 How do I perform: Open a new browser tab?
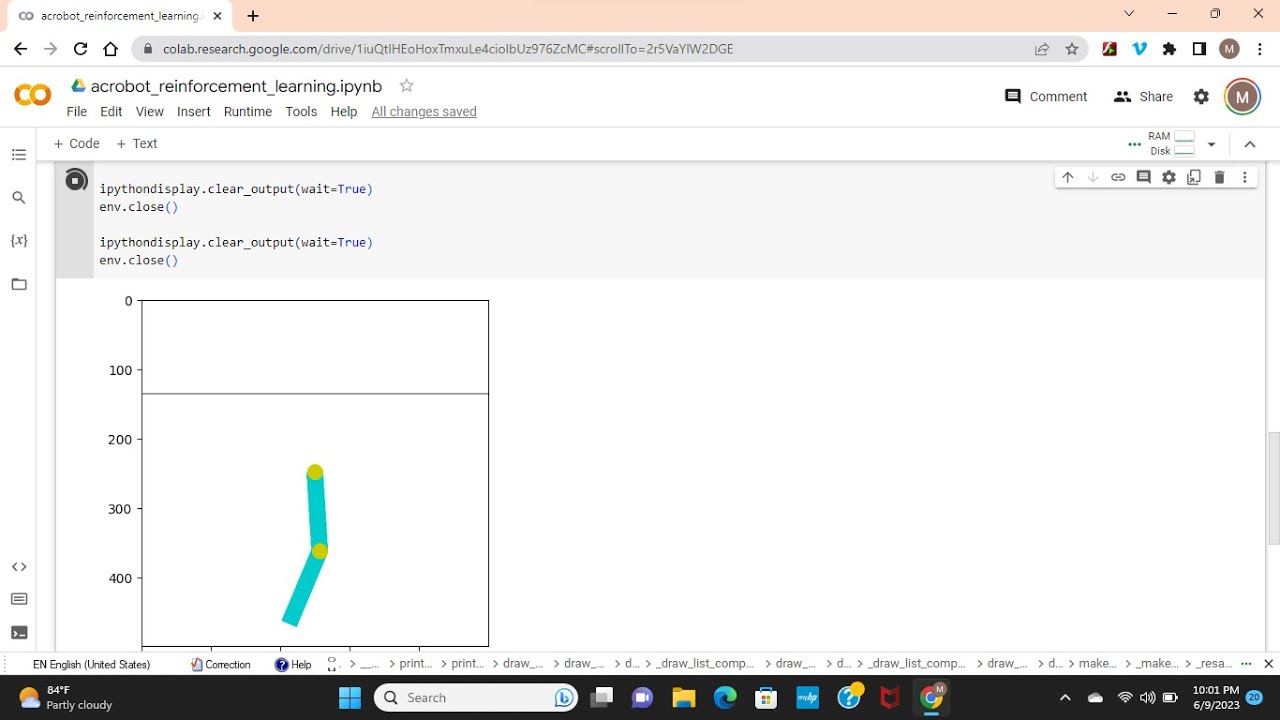[x=253, y=16]
